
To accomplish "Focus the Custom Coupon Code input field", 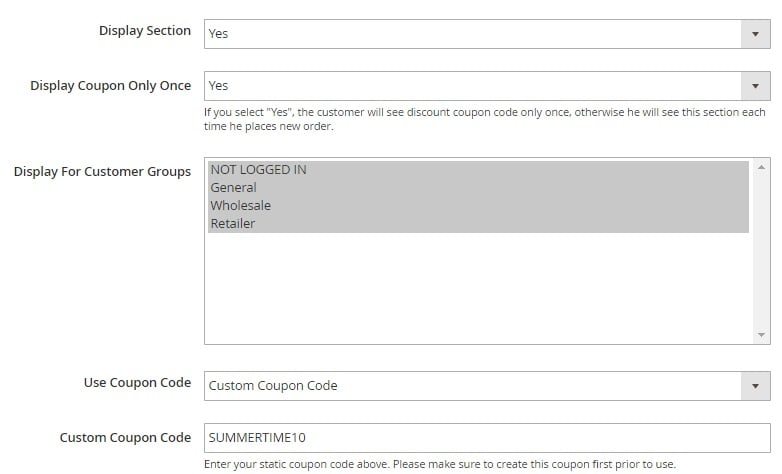I will point(487,438).
